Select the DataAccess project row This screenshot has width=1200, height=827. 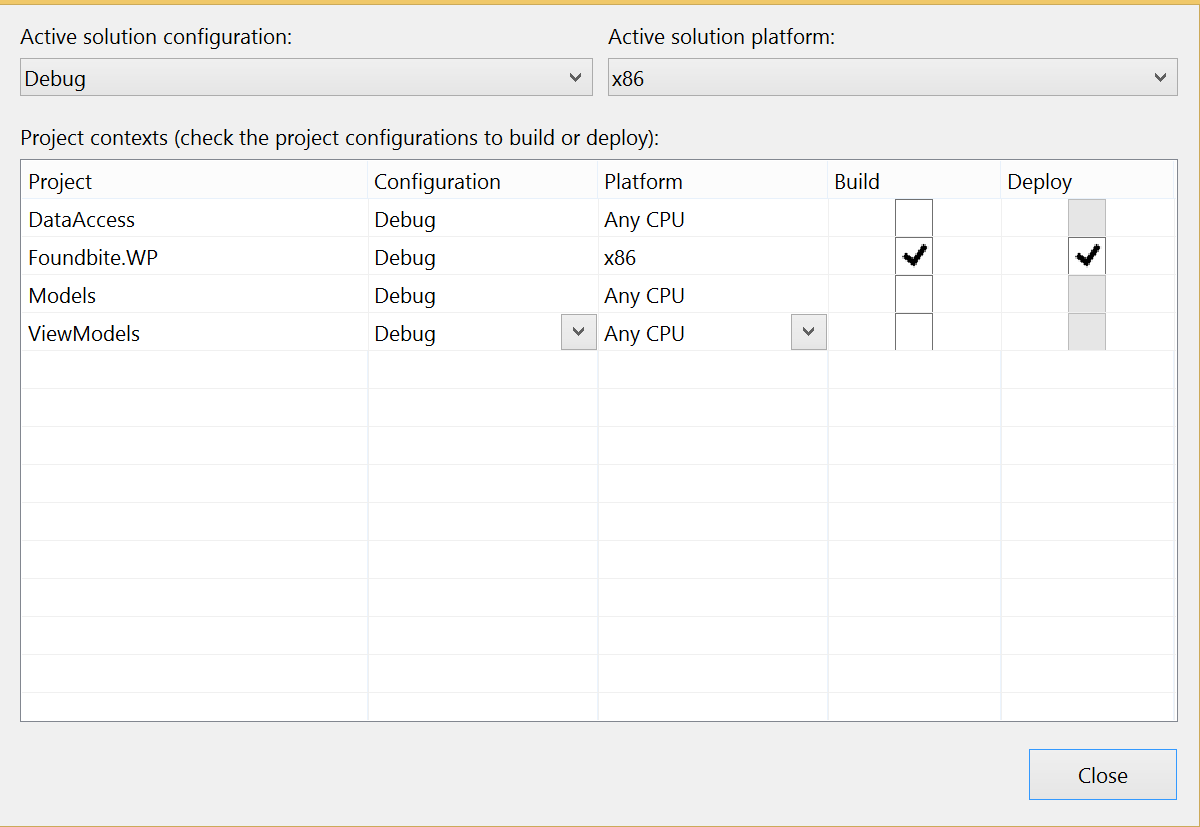(x=82, y=220)
